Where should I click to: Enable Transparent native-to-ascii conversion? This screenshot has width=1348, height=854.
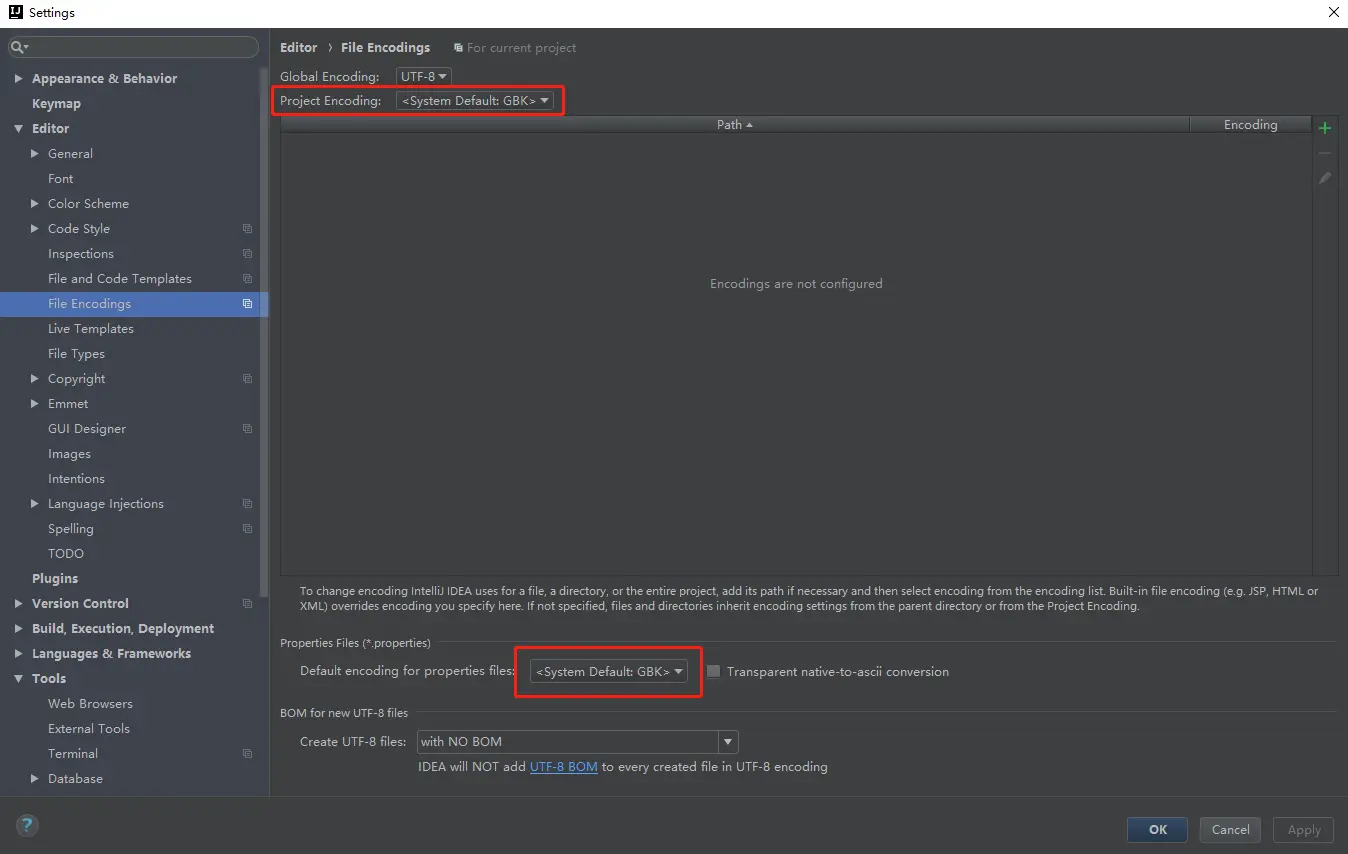713,672
